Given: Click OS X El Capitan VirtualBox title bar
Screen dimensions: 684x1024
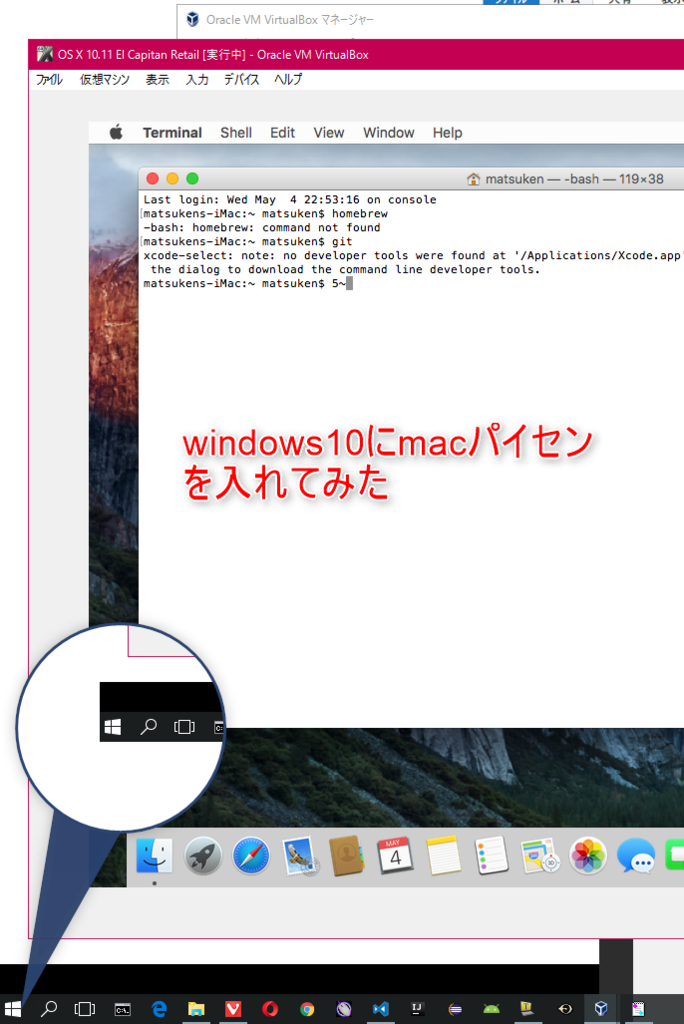Looking at the screenshot, I should click(x=356, y=54).
